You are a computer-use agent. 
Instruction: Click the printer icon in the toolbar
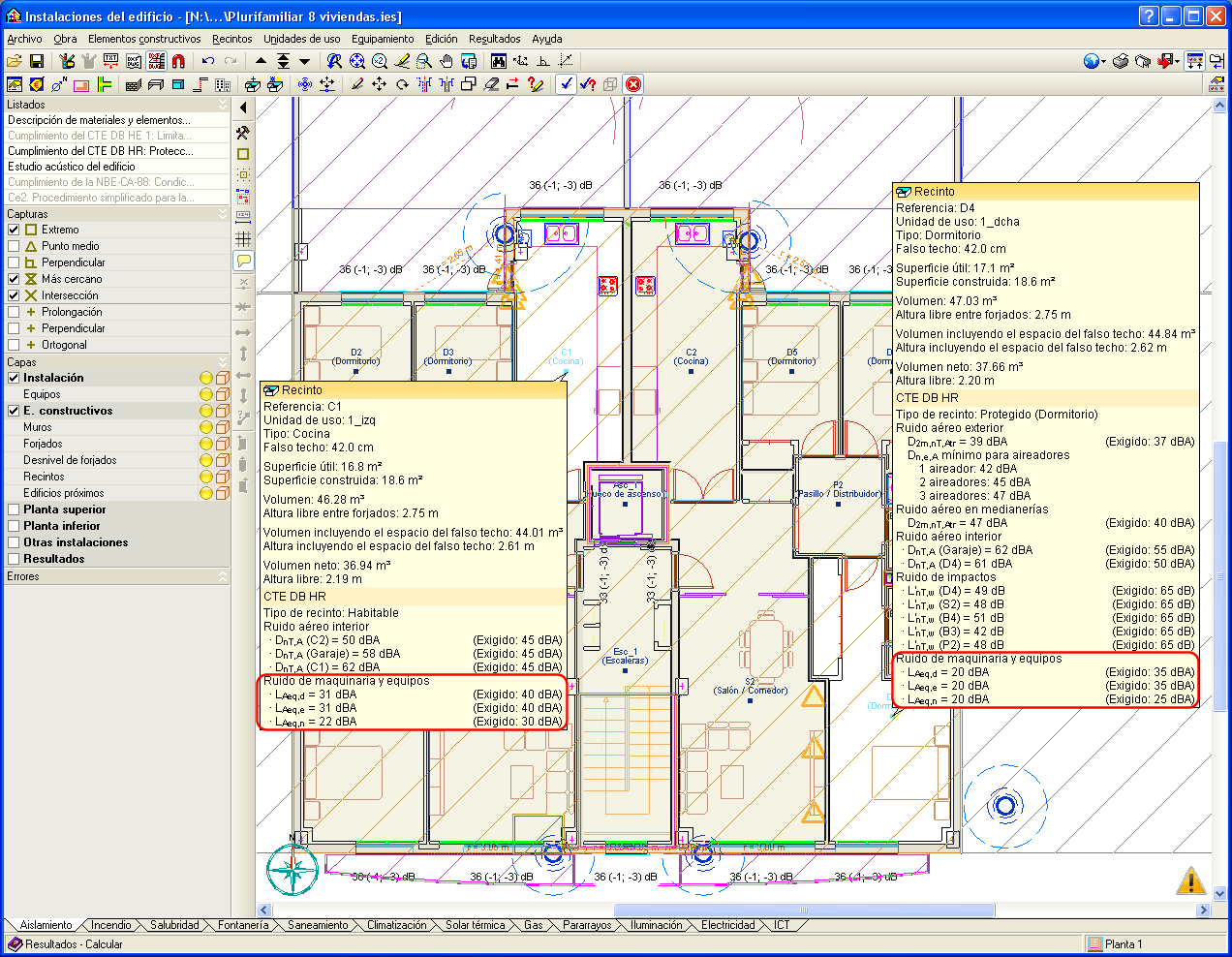point(1121,61)
